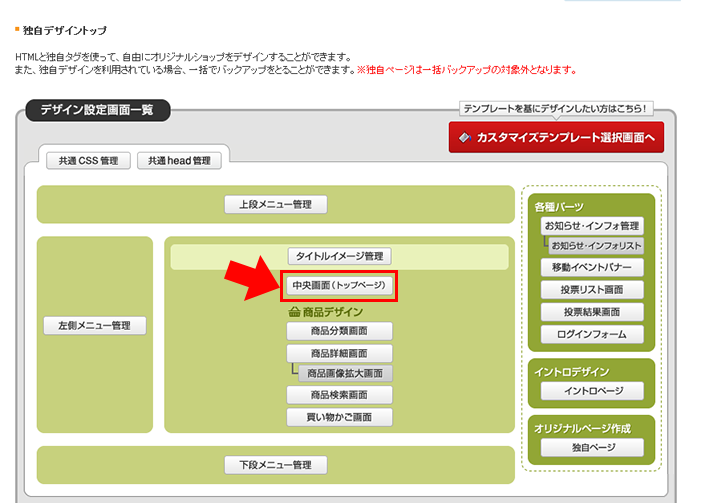Click お知らせ・インフォ管理 button
723x503 pixels.
(x=591, y=227)
